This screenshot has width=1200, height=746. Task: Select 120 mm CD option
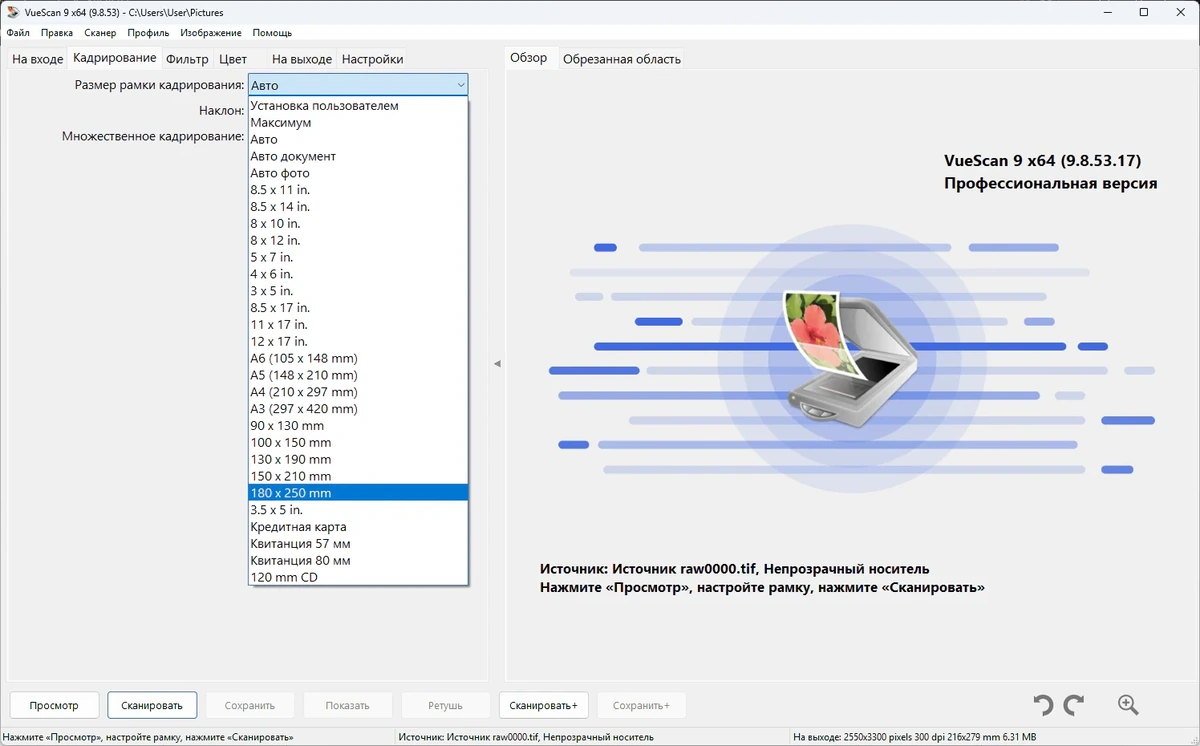pyautogui.click(x=358, y=577)
